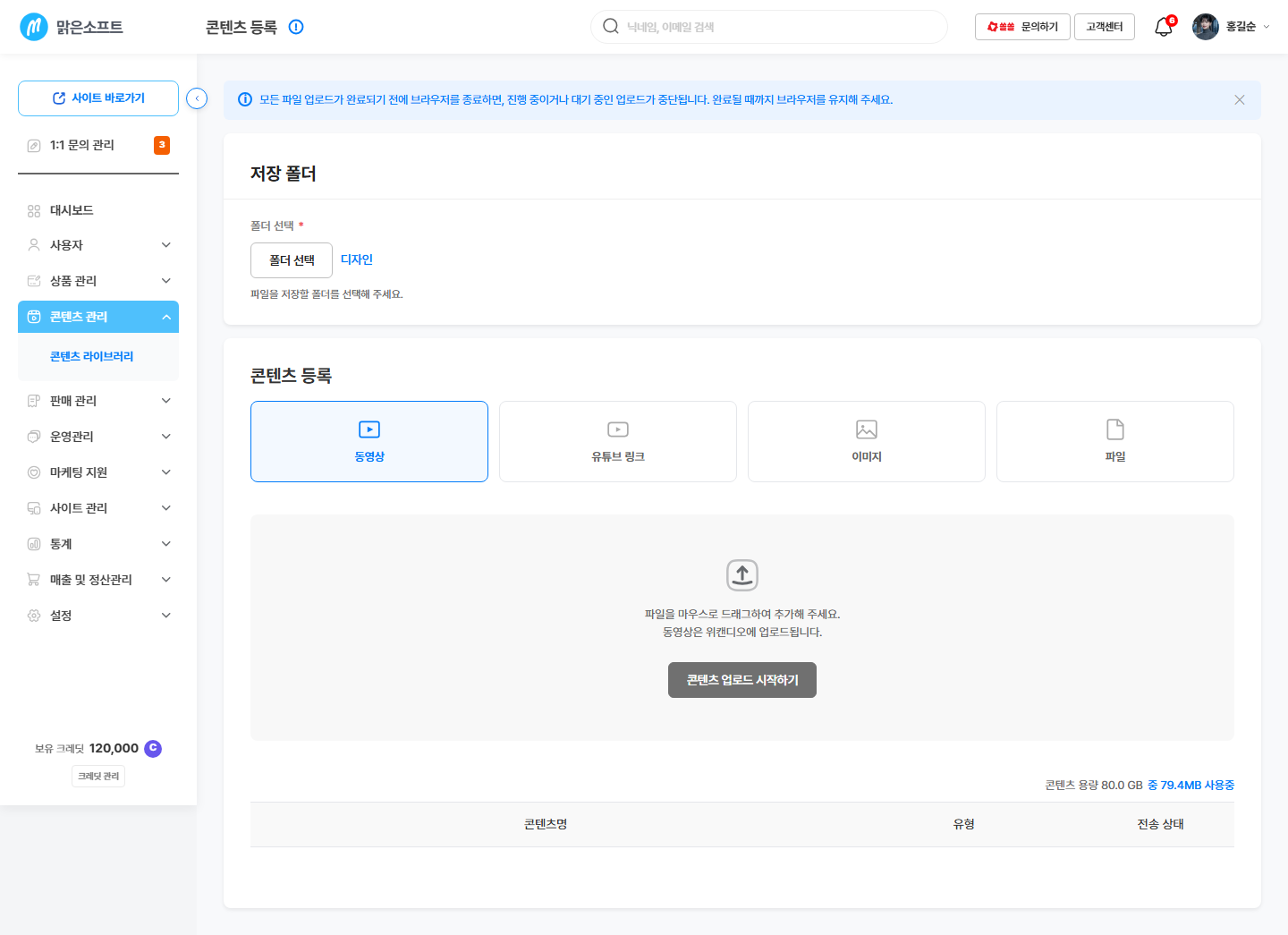Click the 사이트 바로가기 button
The width and height of the screenshot is (1288, 935).
(x=98, y=98)
